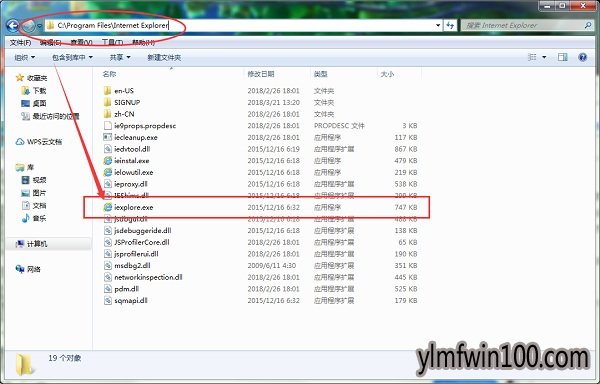Sort by 名称 column header

point(109,74)
